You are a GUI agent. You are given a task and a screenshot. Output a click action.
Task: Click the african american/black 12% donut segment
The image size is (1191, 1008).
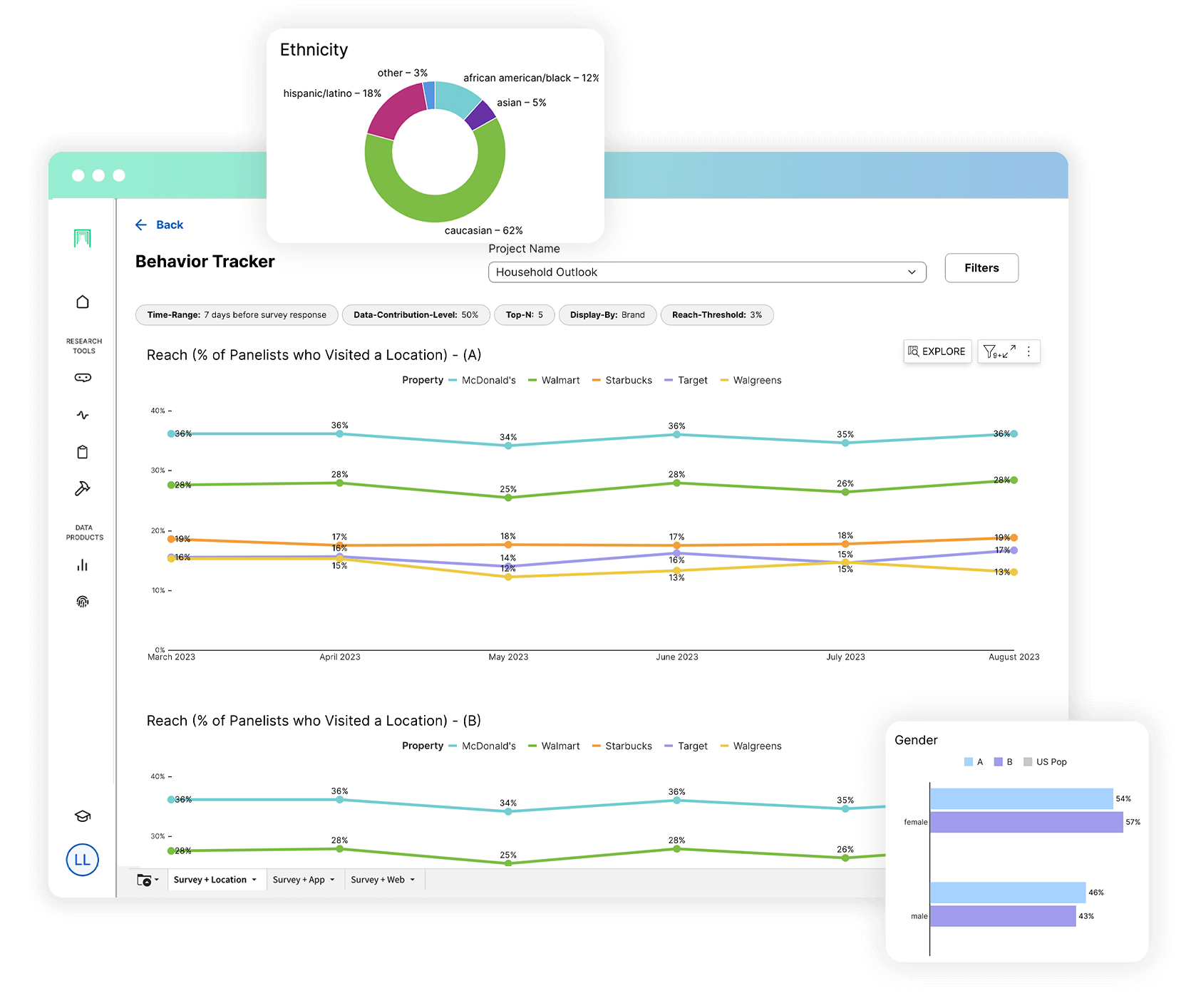457,98
